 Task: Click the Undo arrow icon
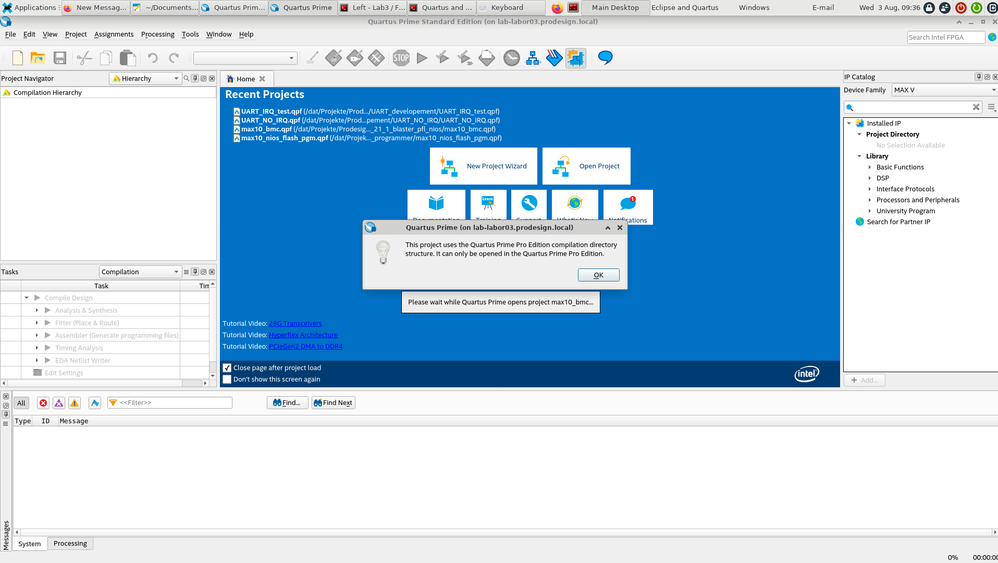tap(153, 58)
